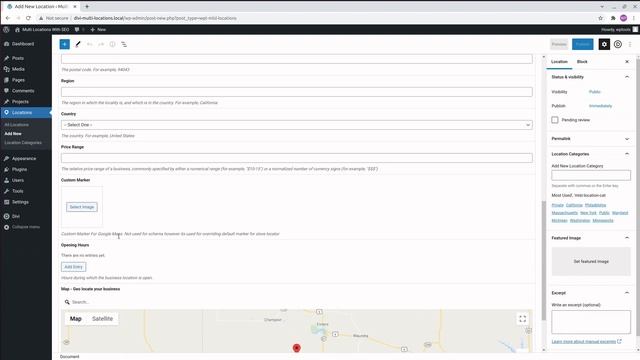Viewport: 640px width, 360px height.
Task: Focus the map Search field
Action: point(297,302)
